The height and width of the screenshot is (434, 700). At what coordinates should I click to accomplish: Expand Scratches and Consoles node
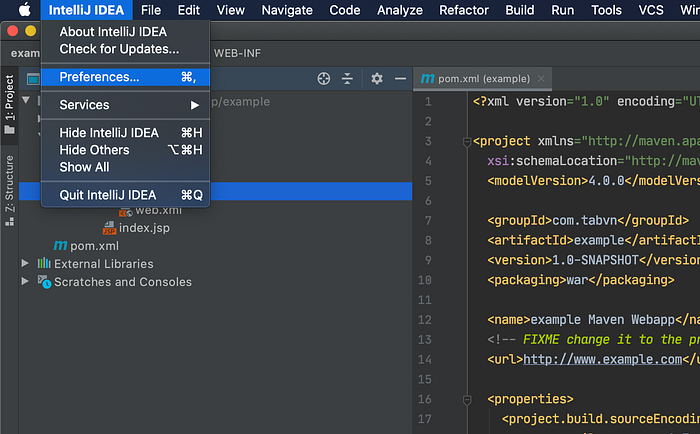[x=26, y=282]
